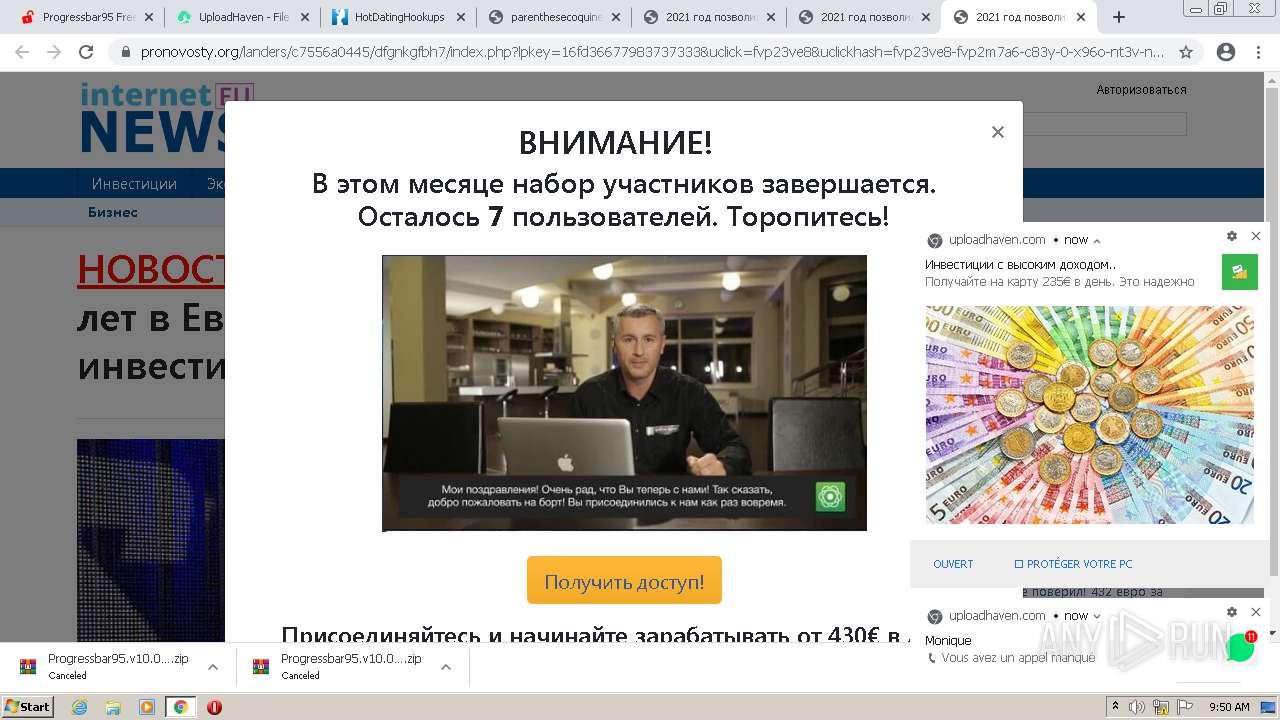Switch to the HotDatingHookups tab
This screenshot has height=720, width=1280.
(x=396, y=17)
